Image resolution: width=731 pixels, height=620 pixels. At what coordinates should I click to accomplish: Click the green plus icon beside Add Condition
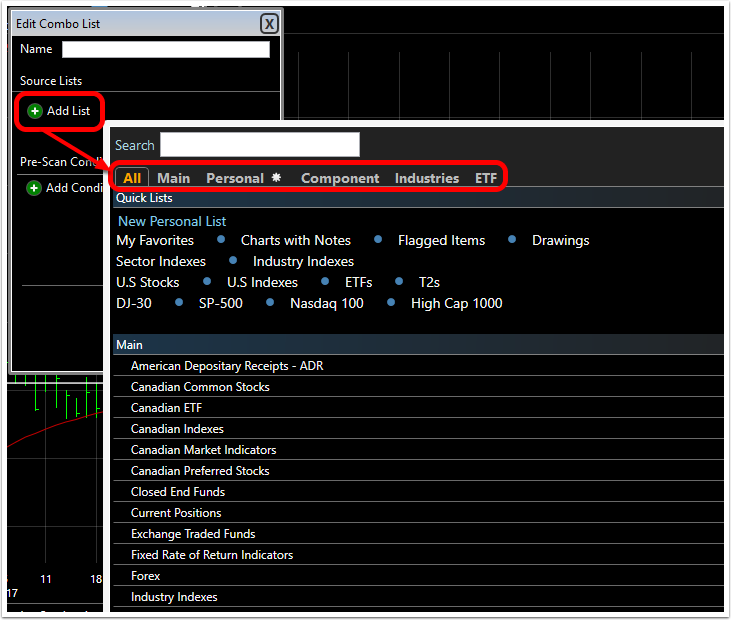coord(34,188)
